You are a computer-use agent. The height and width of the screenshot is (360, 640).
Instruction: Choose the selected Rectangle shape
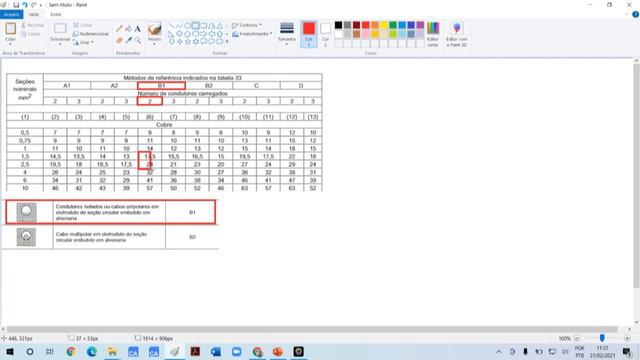[196, 26]
